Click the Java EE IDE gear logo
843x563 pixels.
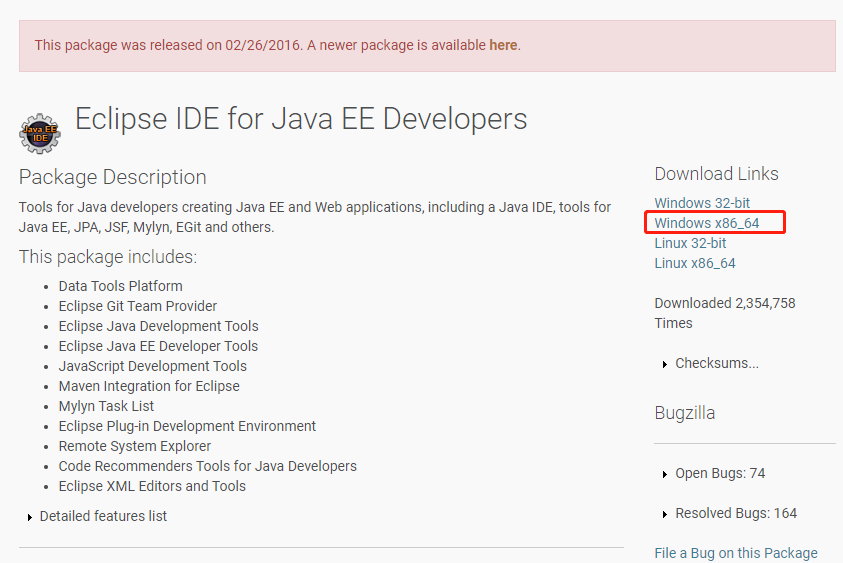tap(40, 133)
